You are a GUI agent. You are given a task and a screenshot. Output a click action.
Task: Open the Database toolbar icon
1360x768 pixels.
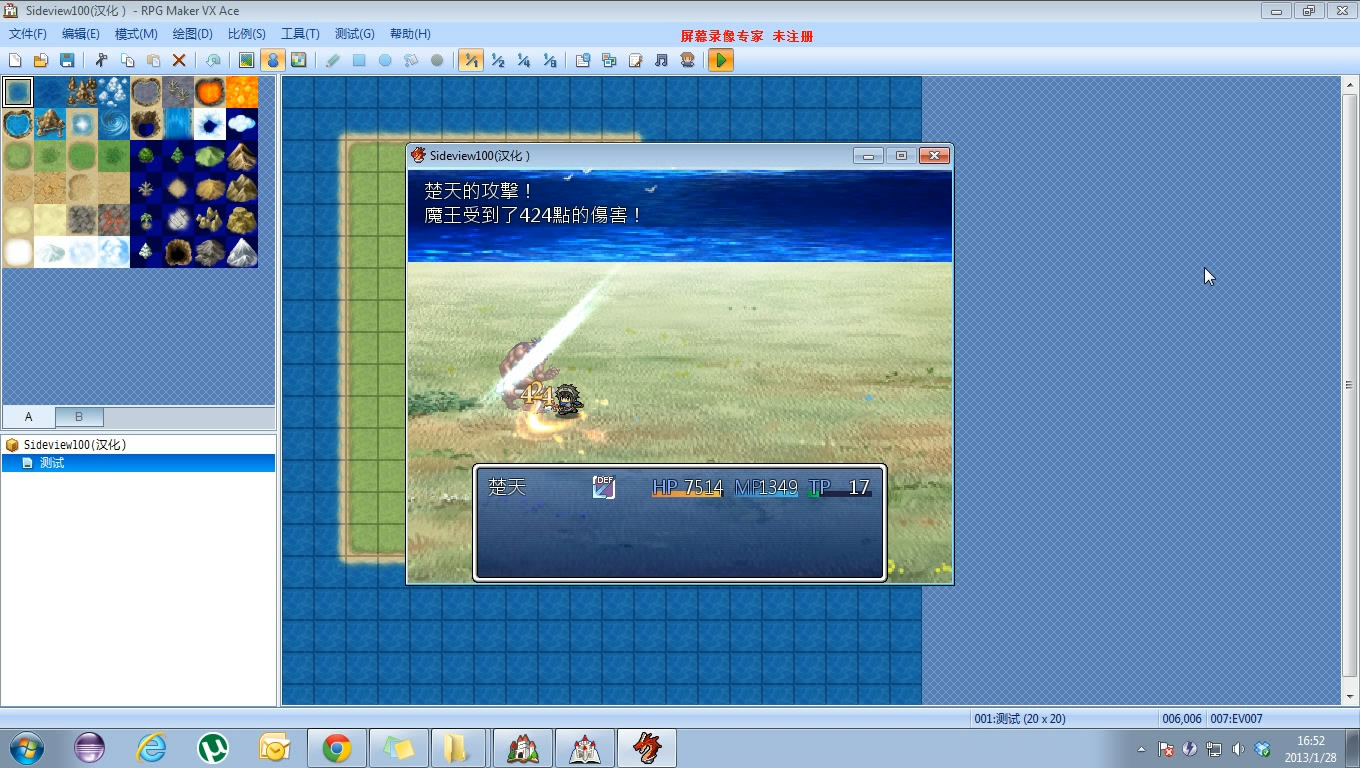(583, 60)
